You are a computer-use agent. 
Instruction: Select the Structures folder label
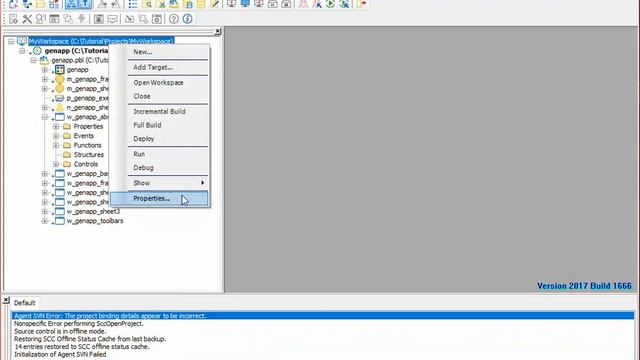89,155
